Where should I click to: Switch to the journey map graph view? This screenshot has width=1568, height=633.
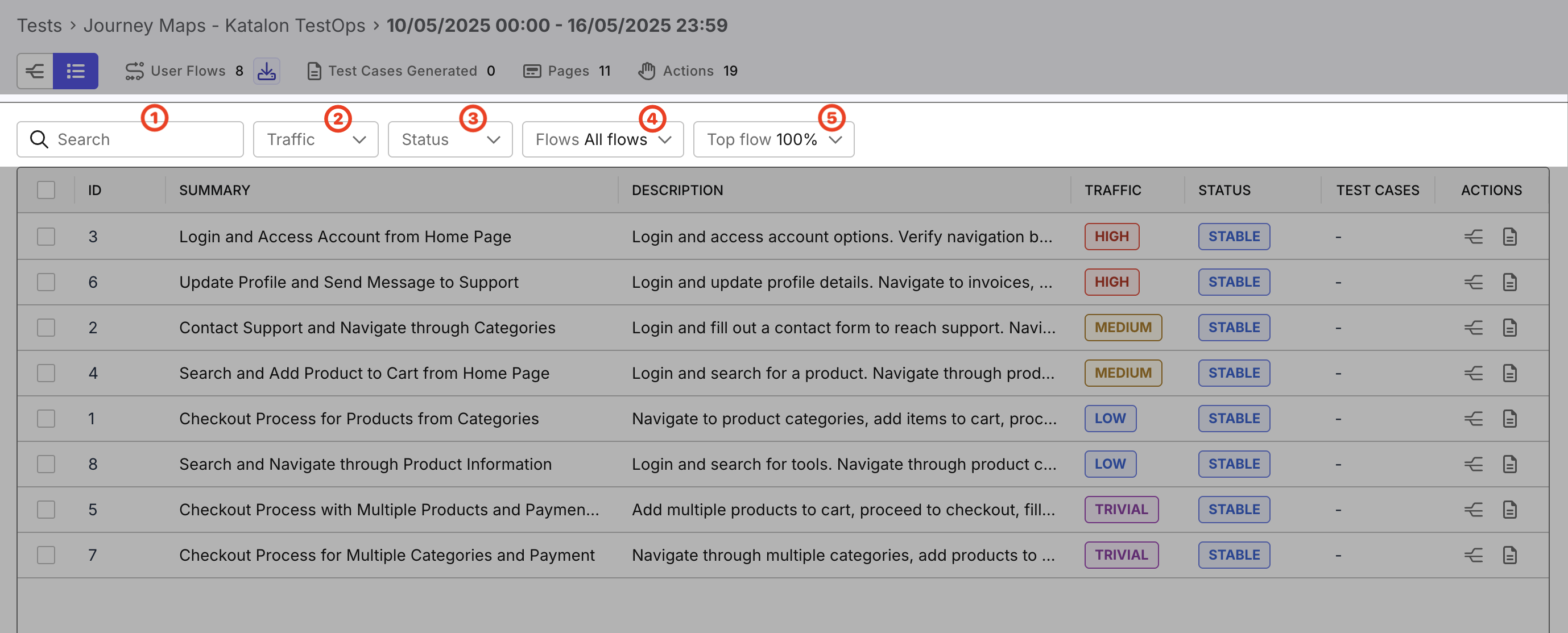tap(35, 71)
